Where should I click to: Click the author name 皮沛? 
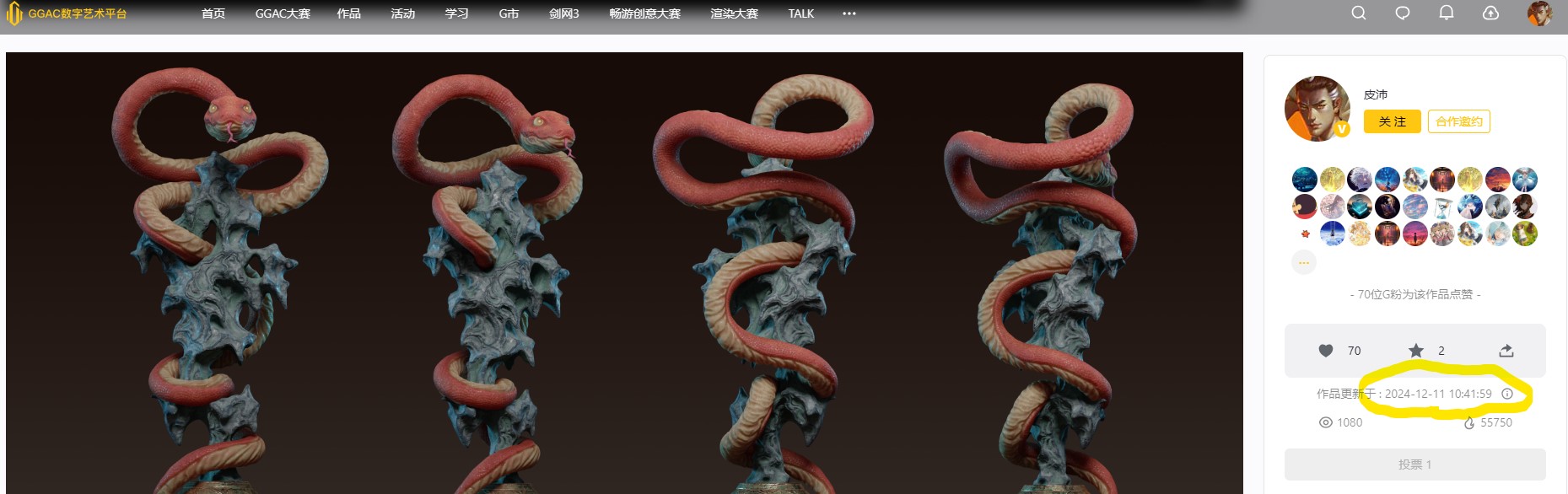[1376, 94]
